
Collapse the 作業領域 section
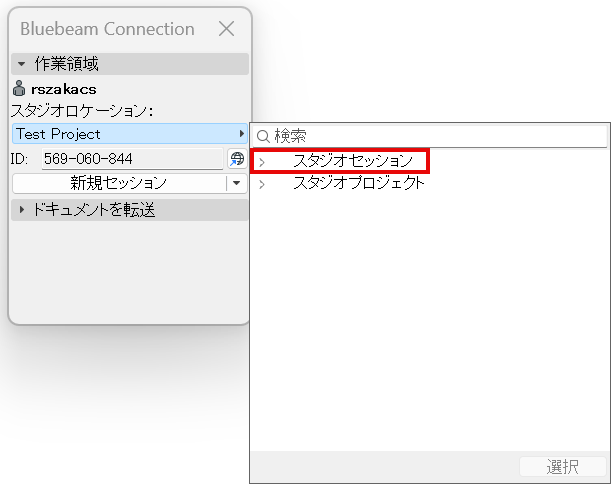pos(22,64)
